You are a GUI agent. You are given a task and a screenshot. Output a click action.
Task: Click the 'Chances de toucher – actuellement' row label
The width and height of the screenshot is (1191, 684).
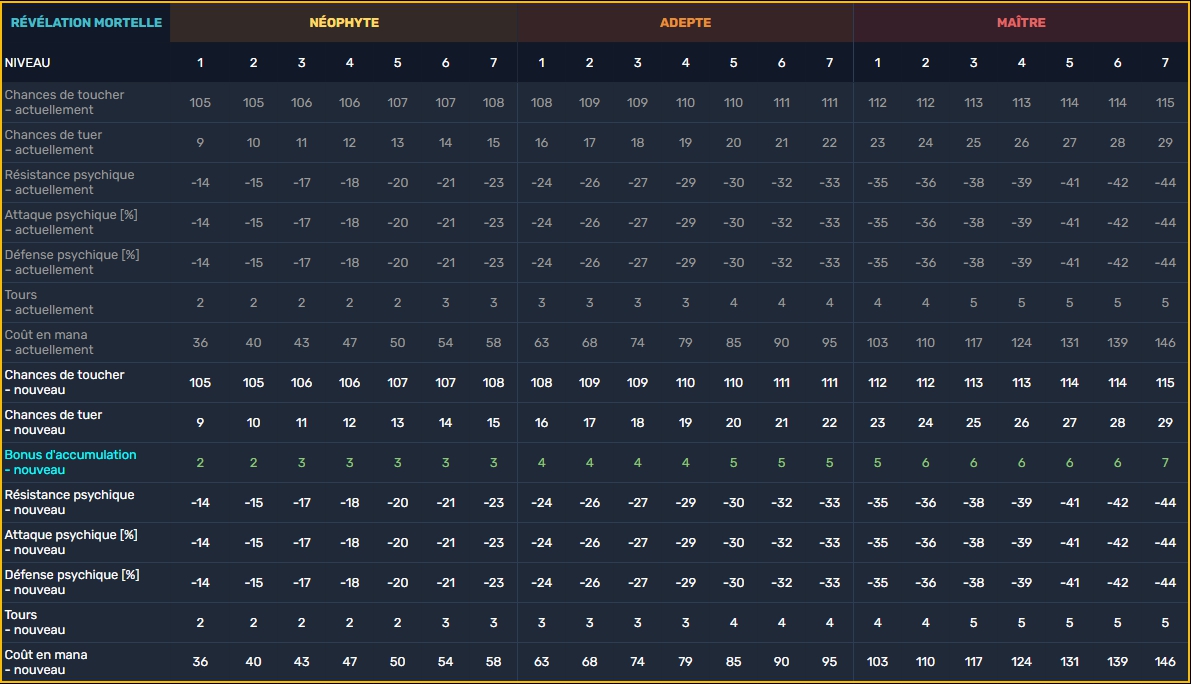(65, 102)
